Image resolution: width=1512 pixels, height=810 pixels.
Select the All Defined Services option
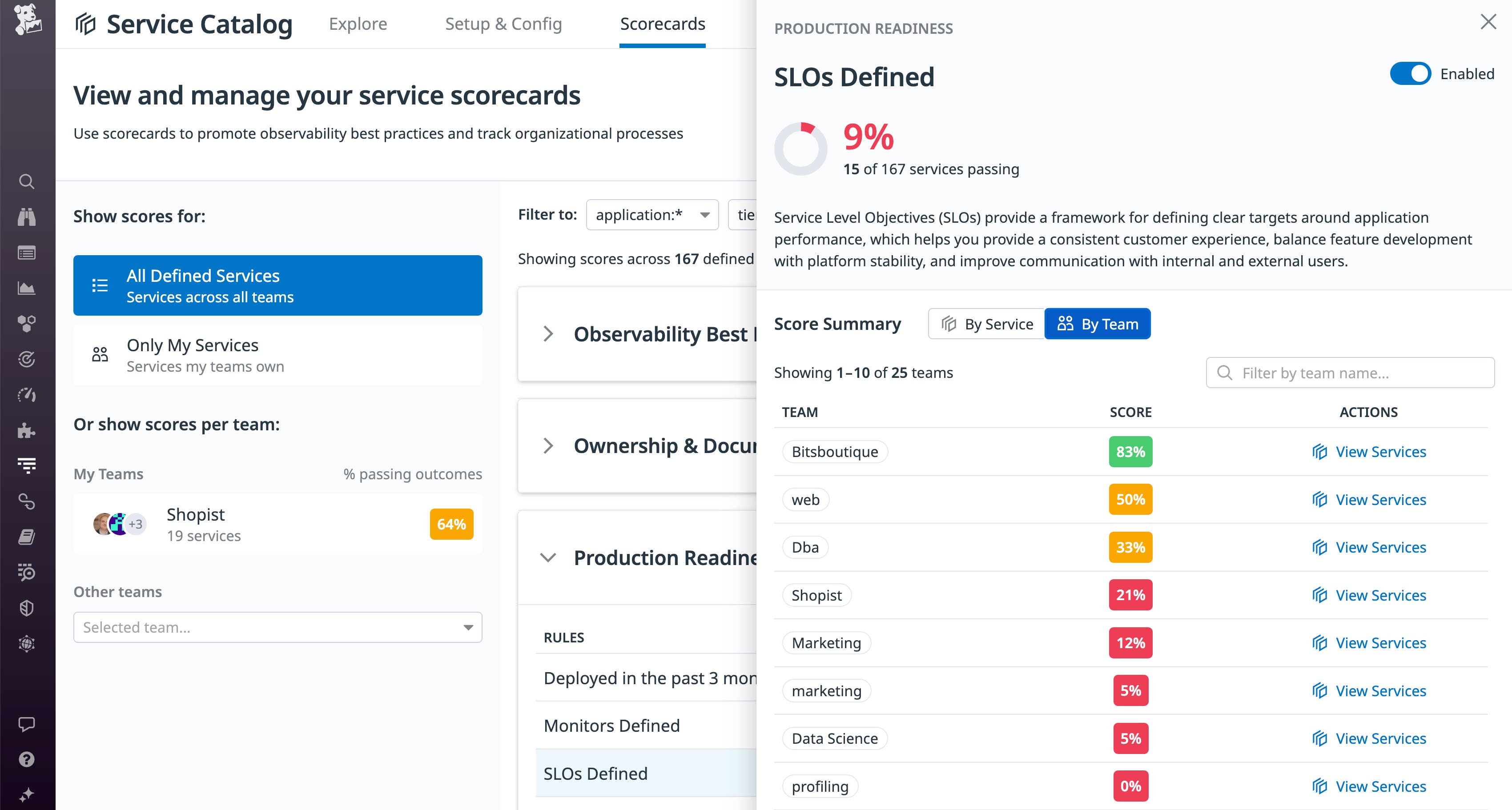coord(277,285)
